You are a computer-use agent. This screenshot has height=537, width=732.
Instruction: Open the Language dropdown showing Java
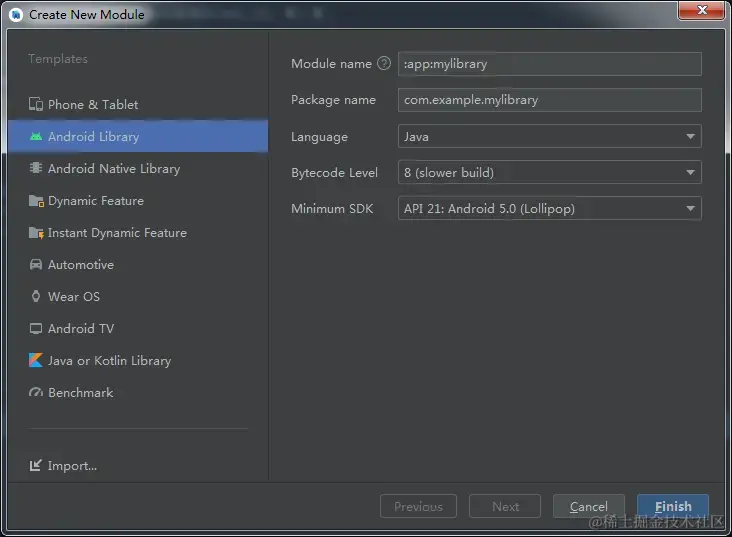click(549, 136)
